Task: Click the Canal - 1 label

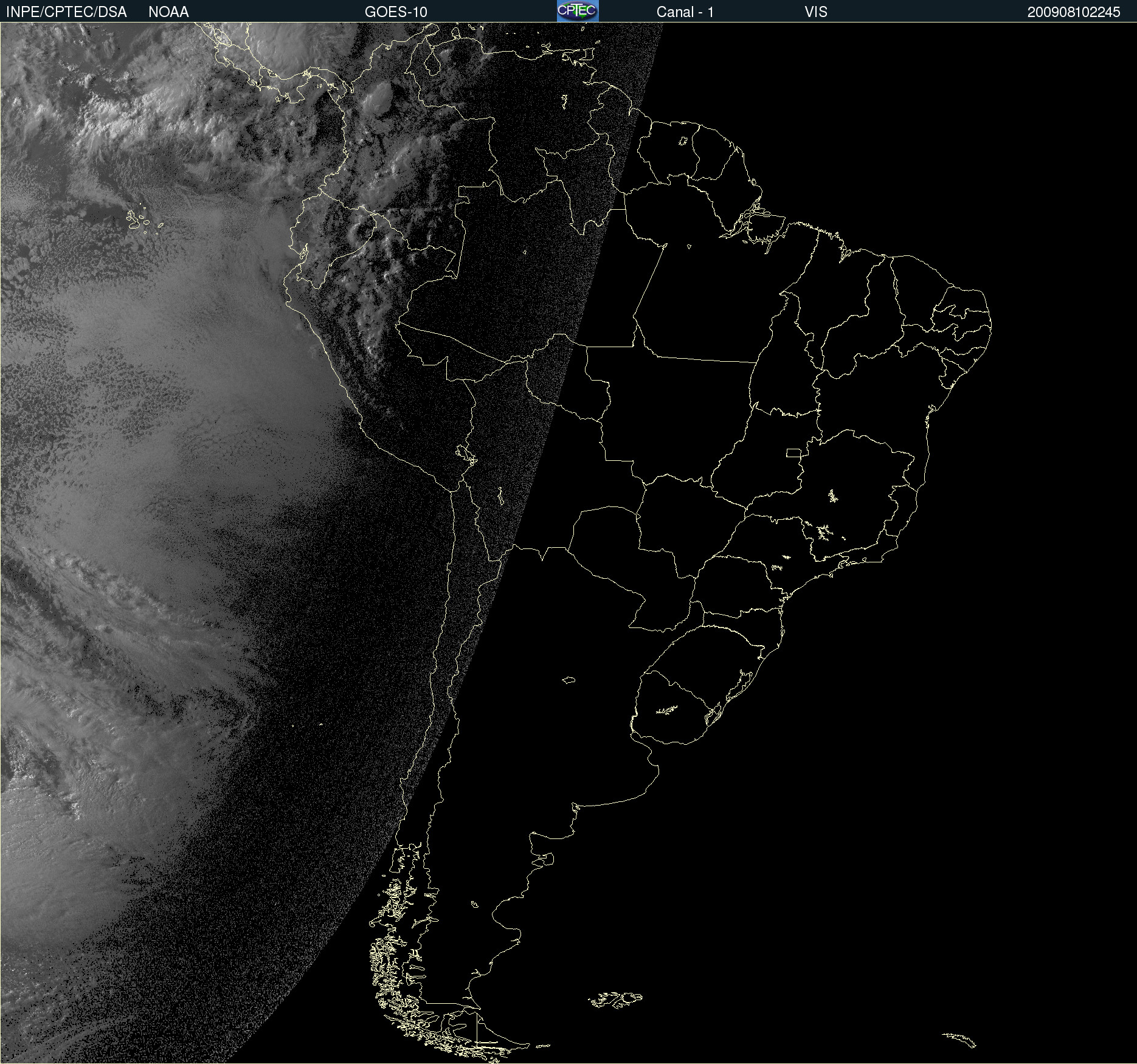Action: coord(685,12)
